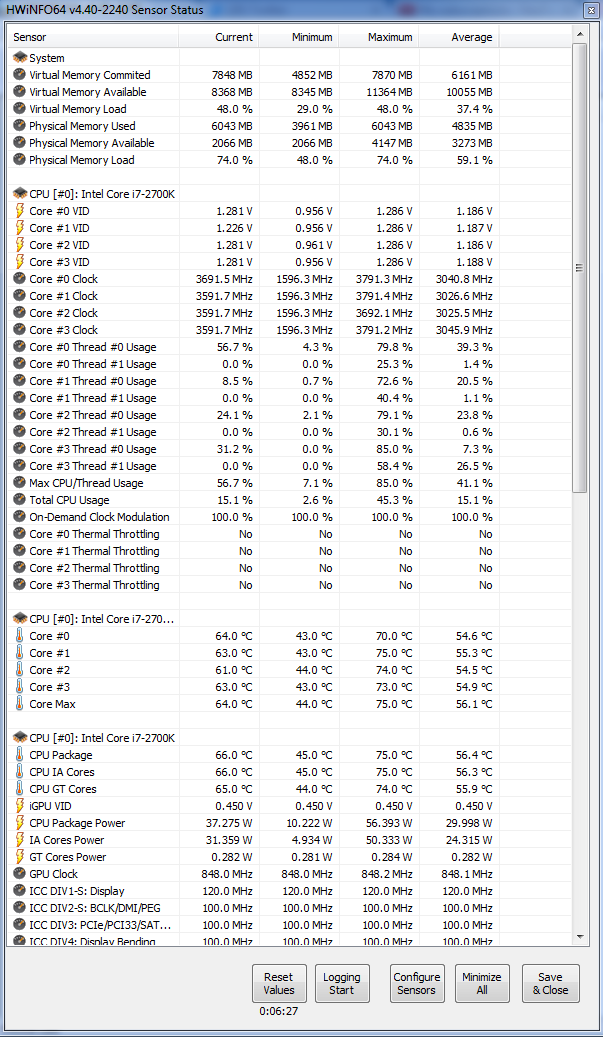Click the icon beside Core #0 Thermal Throttling
This screenshot has width=603, height=1037.
(x=19, y=534)
